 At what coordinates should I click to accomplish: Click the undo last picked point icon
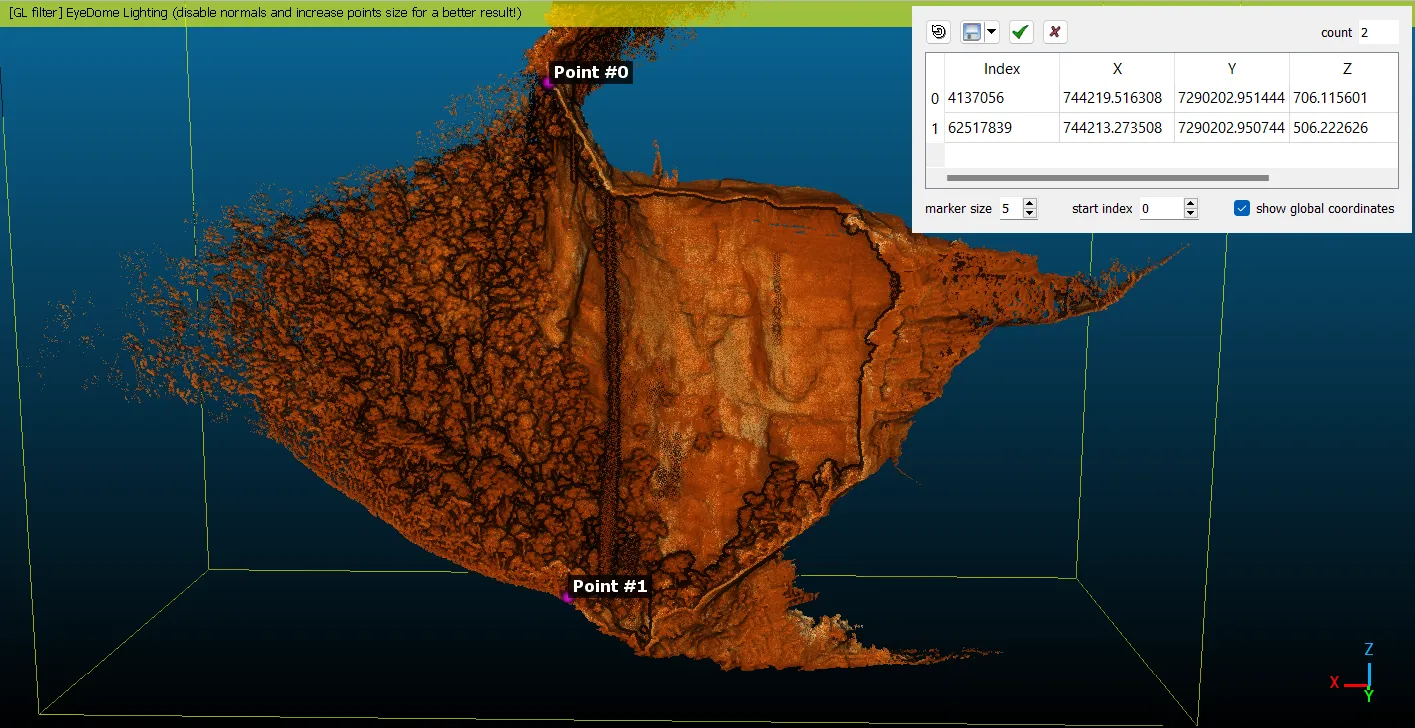pos(938,32)
